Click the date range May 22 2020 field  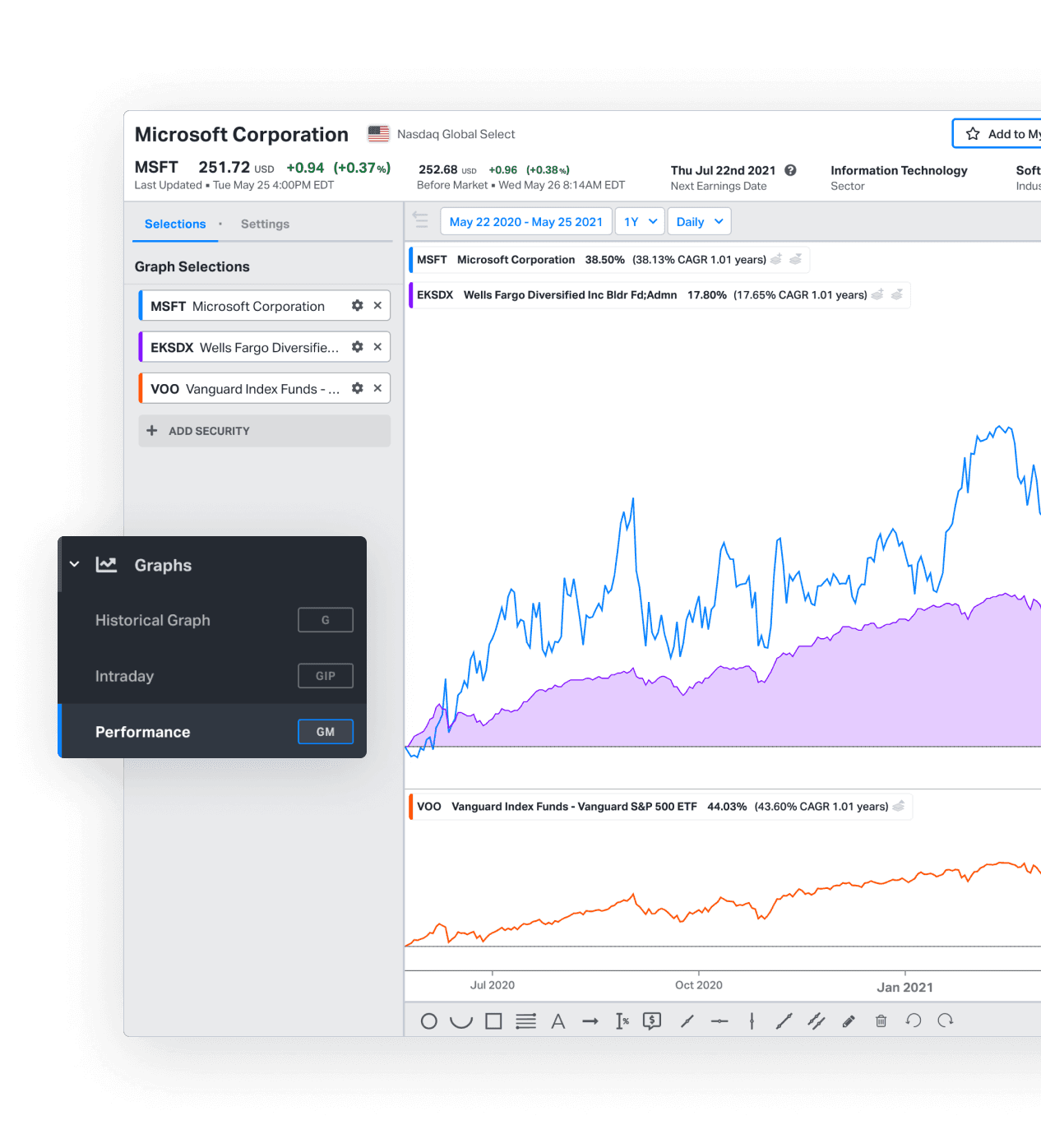click(525, 222)
